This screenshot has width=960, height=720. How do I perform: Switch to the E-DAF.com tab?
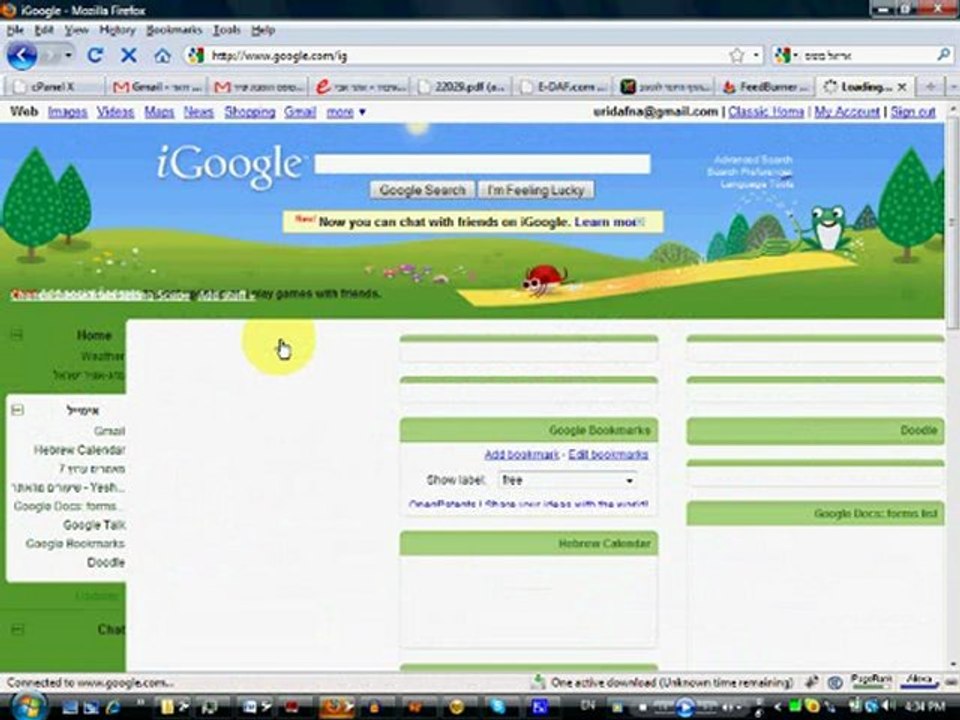tap(563, 87)
